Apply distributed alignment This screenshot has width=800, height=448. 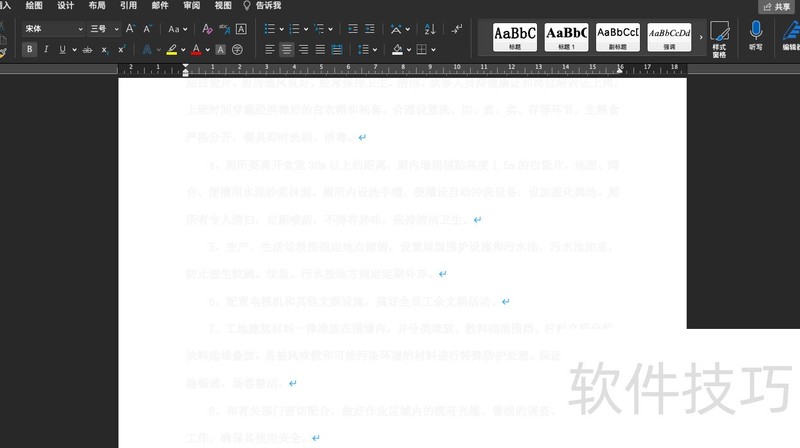[337, 49]
